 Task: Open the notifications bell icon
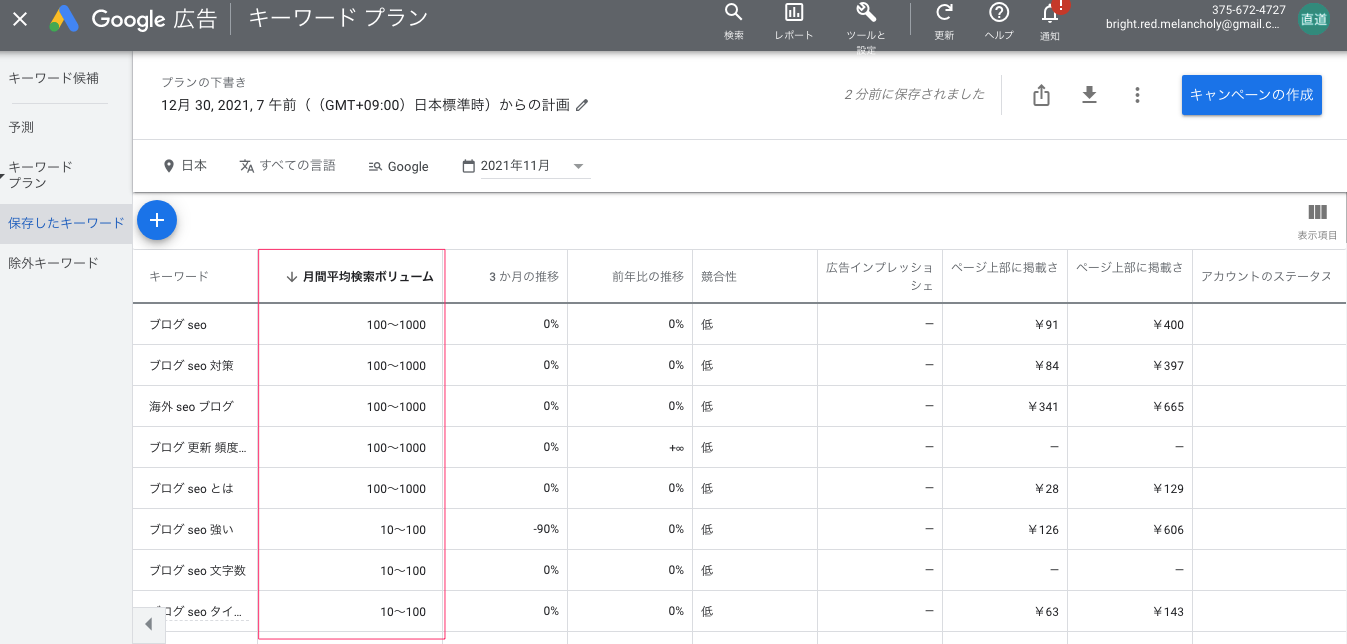pos(1050,13)
